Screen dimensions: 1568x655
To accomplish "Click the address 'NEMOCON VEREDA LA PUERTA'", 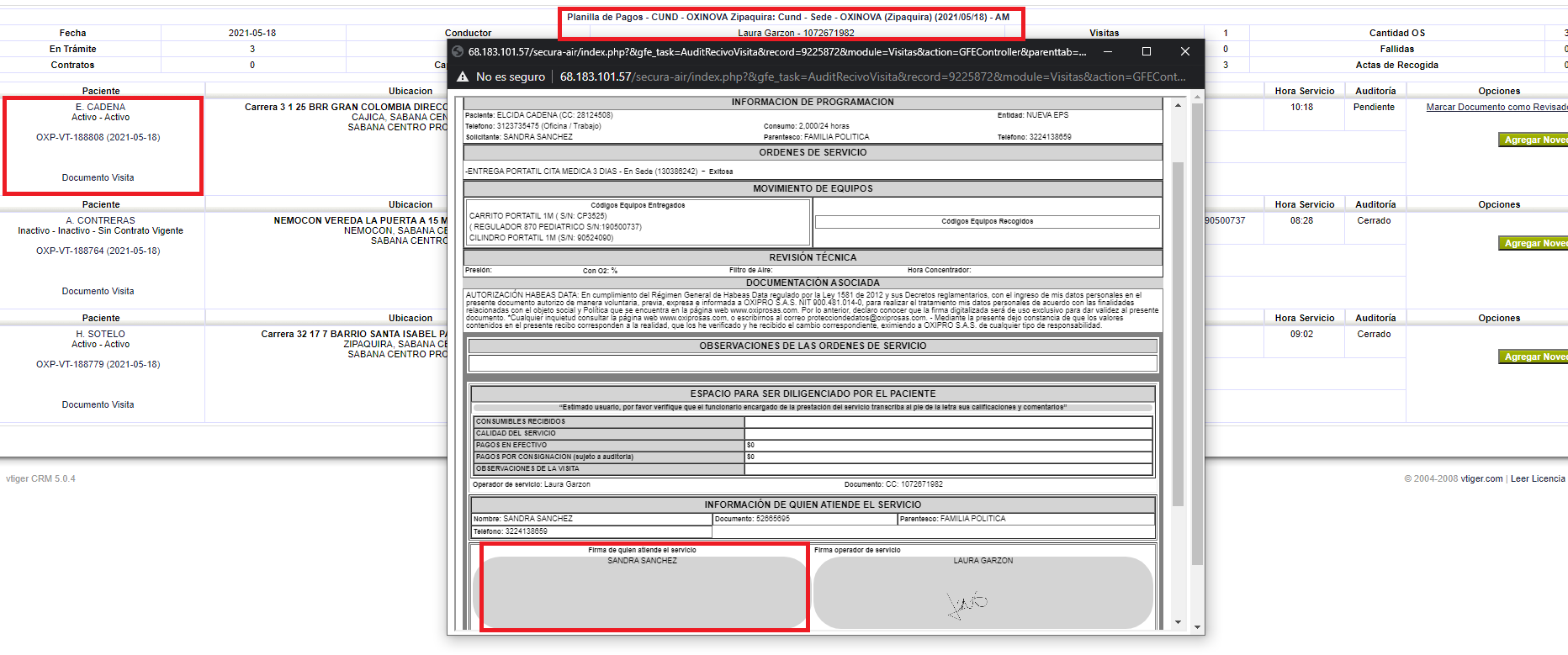I will 360,220.
